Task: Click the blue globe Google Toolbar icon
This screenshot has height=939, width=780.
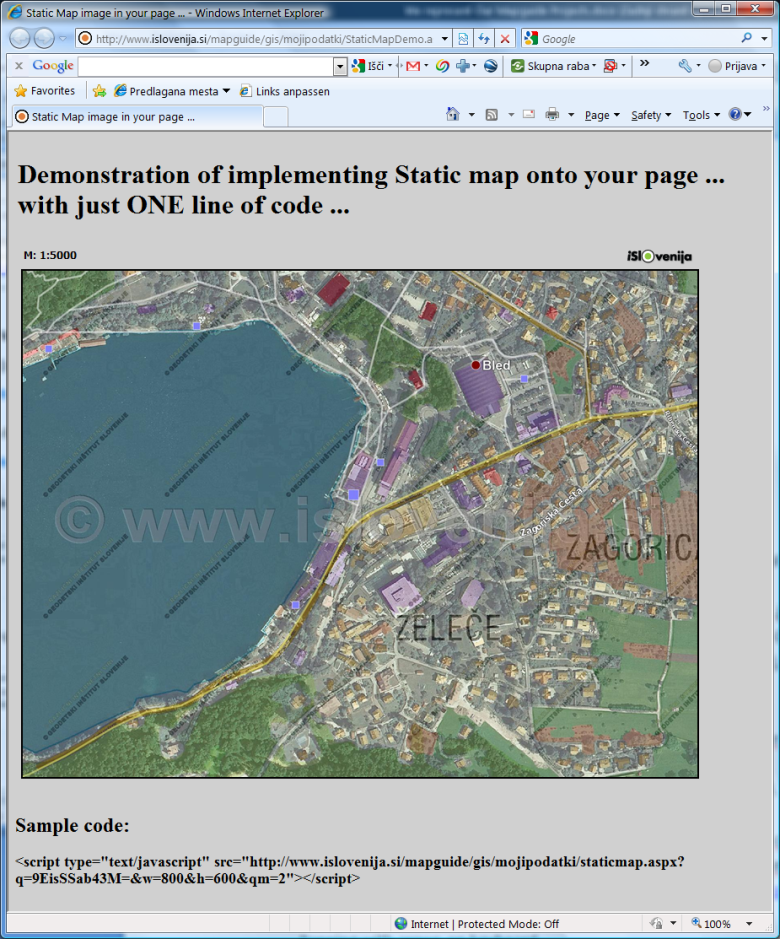Action: point(491,66)
